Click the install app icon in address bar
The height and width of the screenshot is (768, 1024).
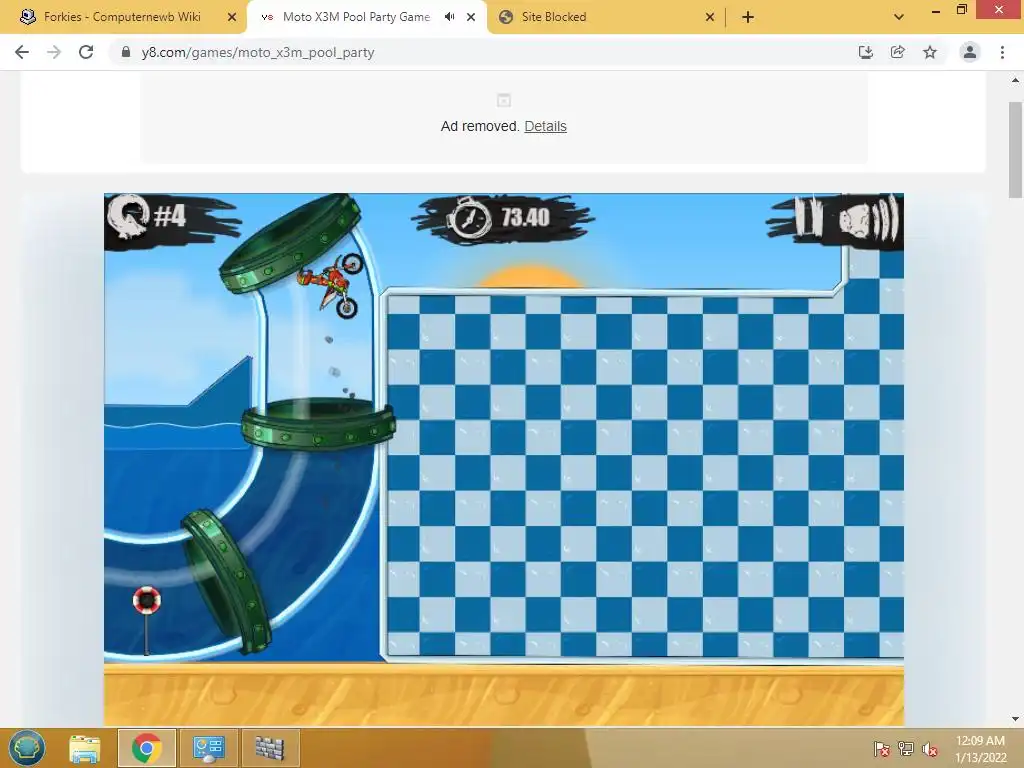[x=865, y=52]
